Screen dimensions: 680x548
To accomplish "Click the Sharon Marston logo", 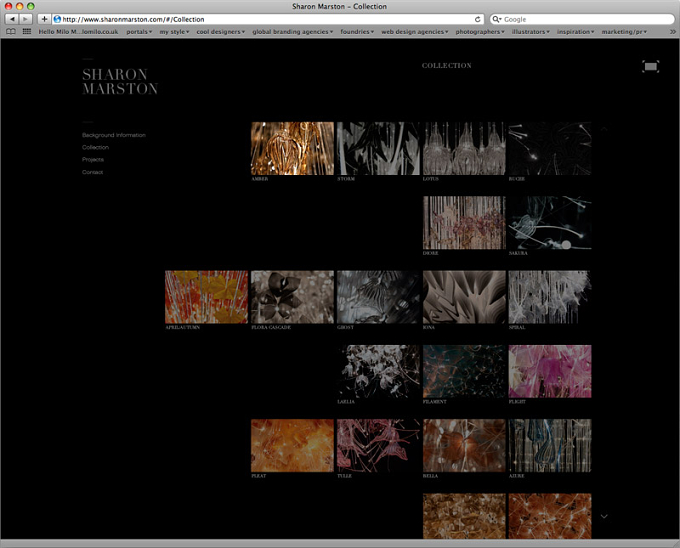I will (120, 82).
